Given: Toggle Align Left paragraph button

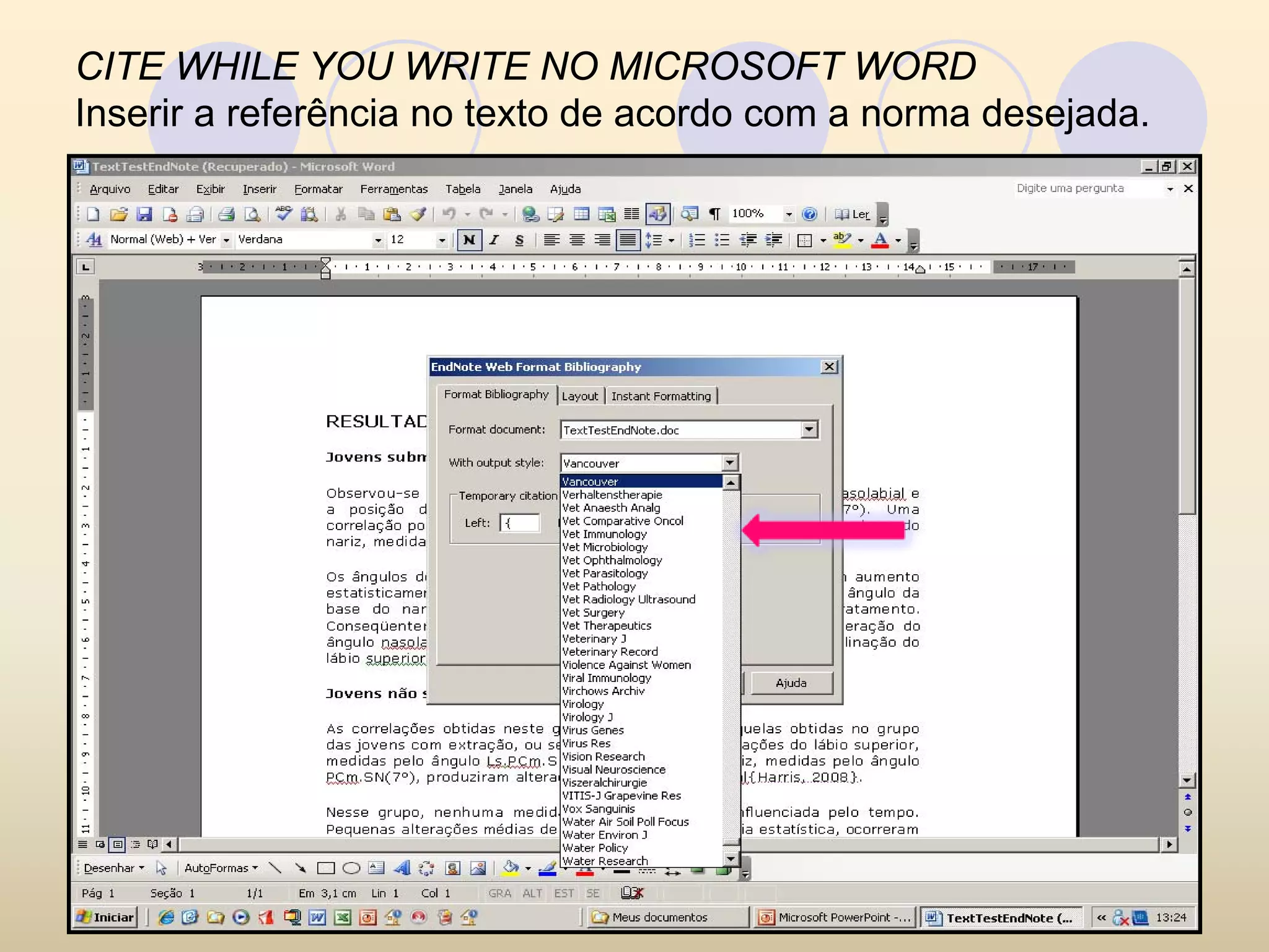Looking at the screenshot, I should [551, 240].
